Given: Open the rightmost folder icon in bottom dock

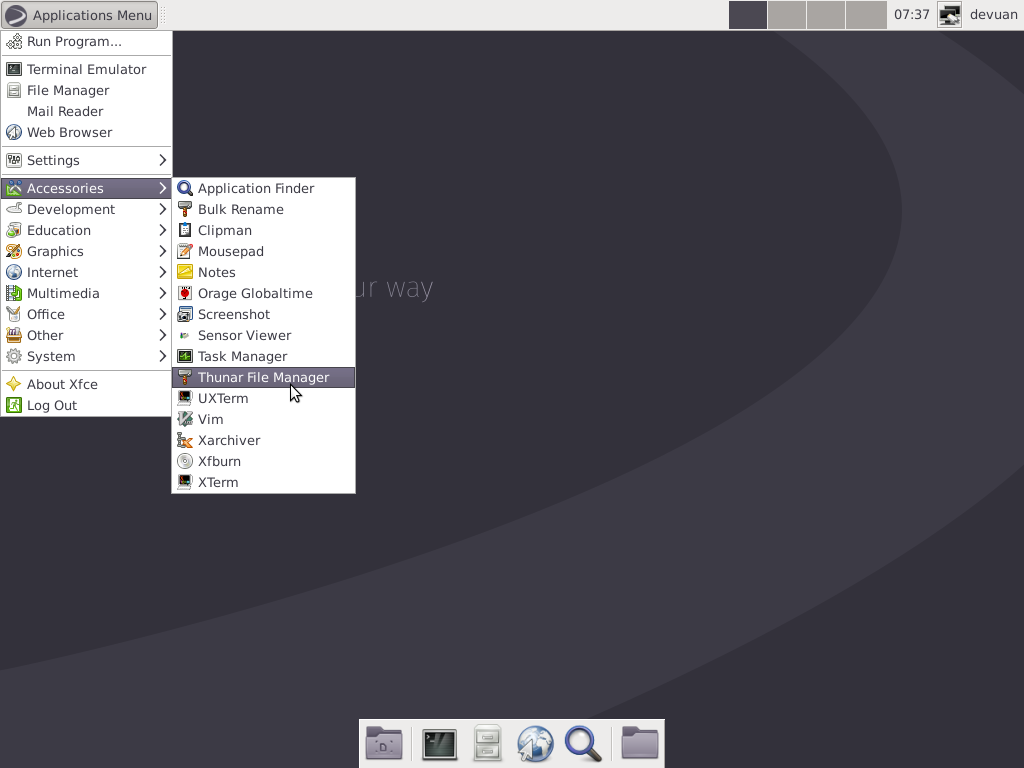Looking at the screenshot, I should [639, 743].
